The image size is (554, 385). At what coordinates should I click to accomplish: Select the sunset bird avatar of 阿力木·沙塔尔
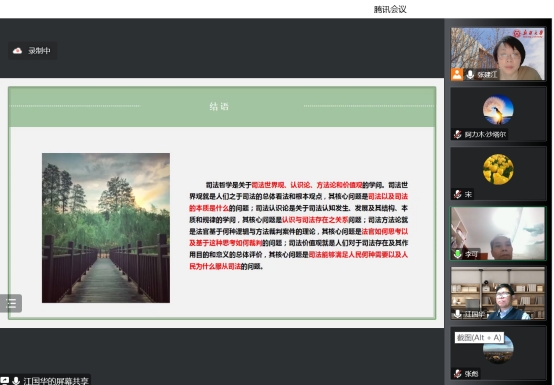tap(498, 109)
